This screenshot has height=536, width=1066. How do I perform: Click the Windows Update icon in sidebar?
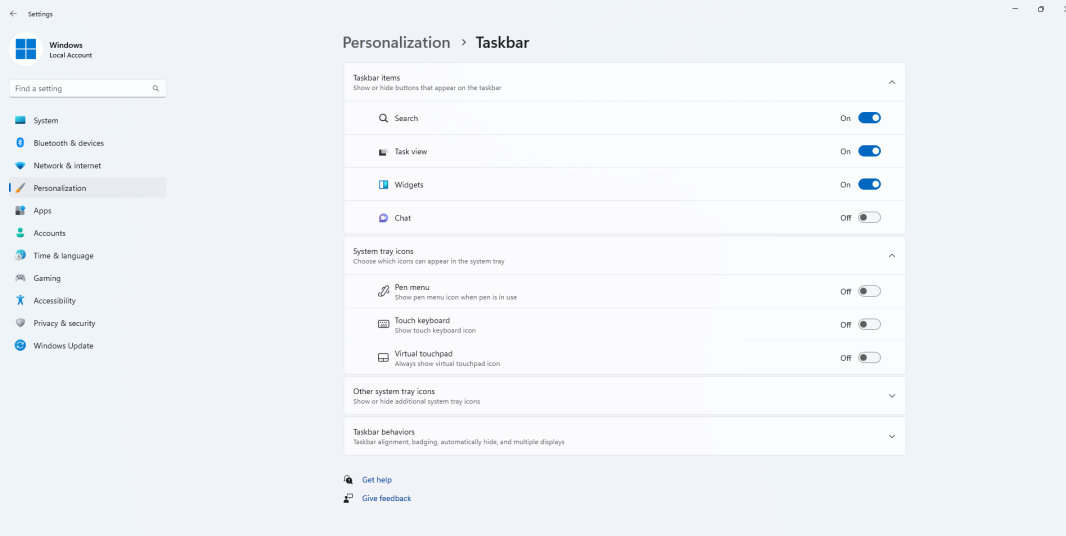pos(20,346)
